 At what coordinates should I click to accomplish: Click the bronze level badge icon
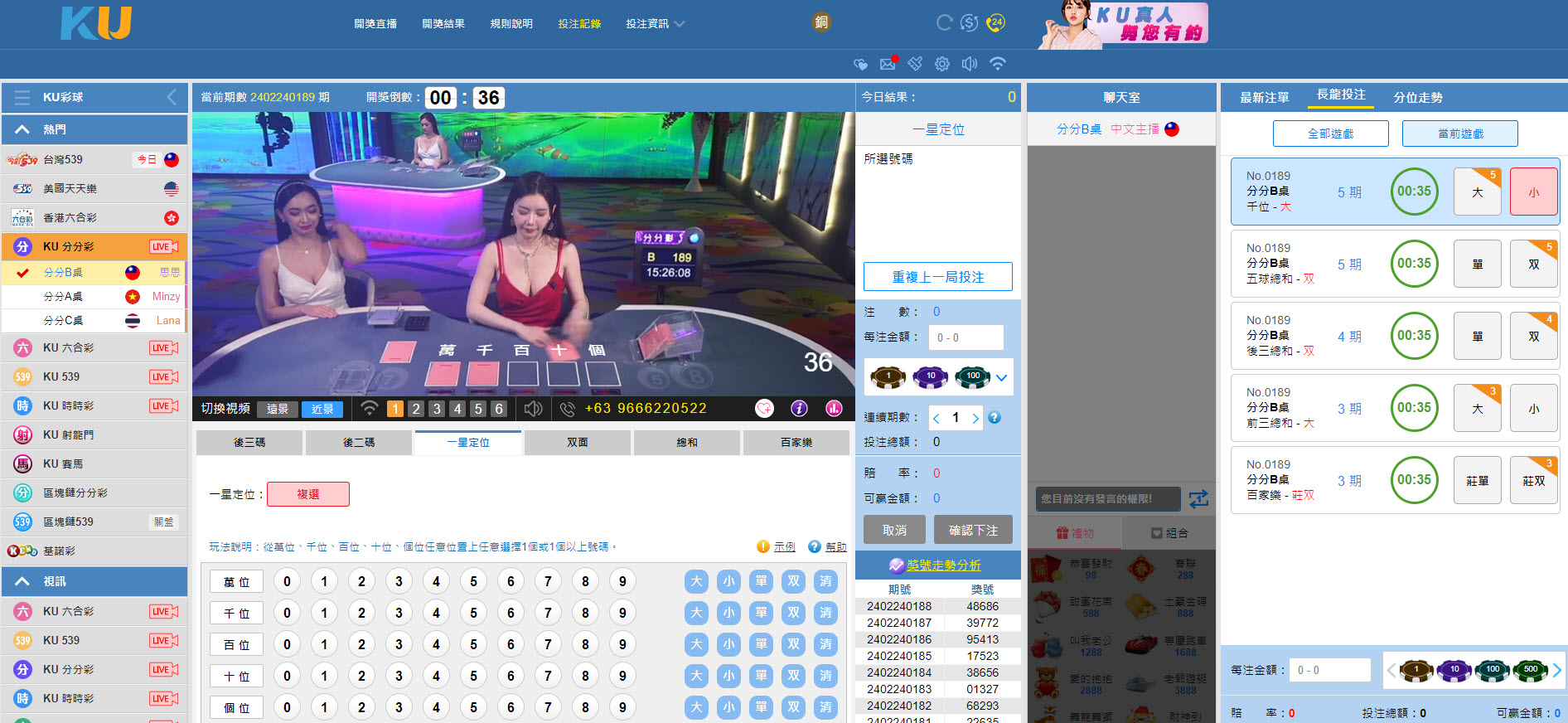(821, 22)
